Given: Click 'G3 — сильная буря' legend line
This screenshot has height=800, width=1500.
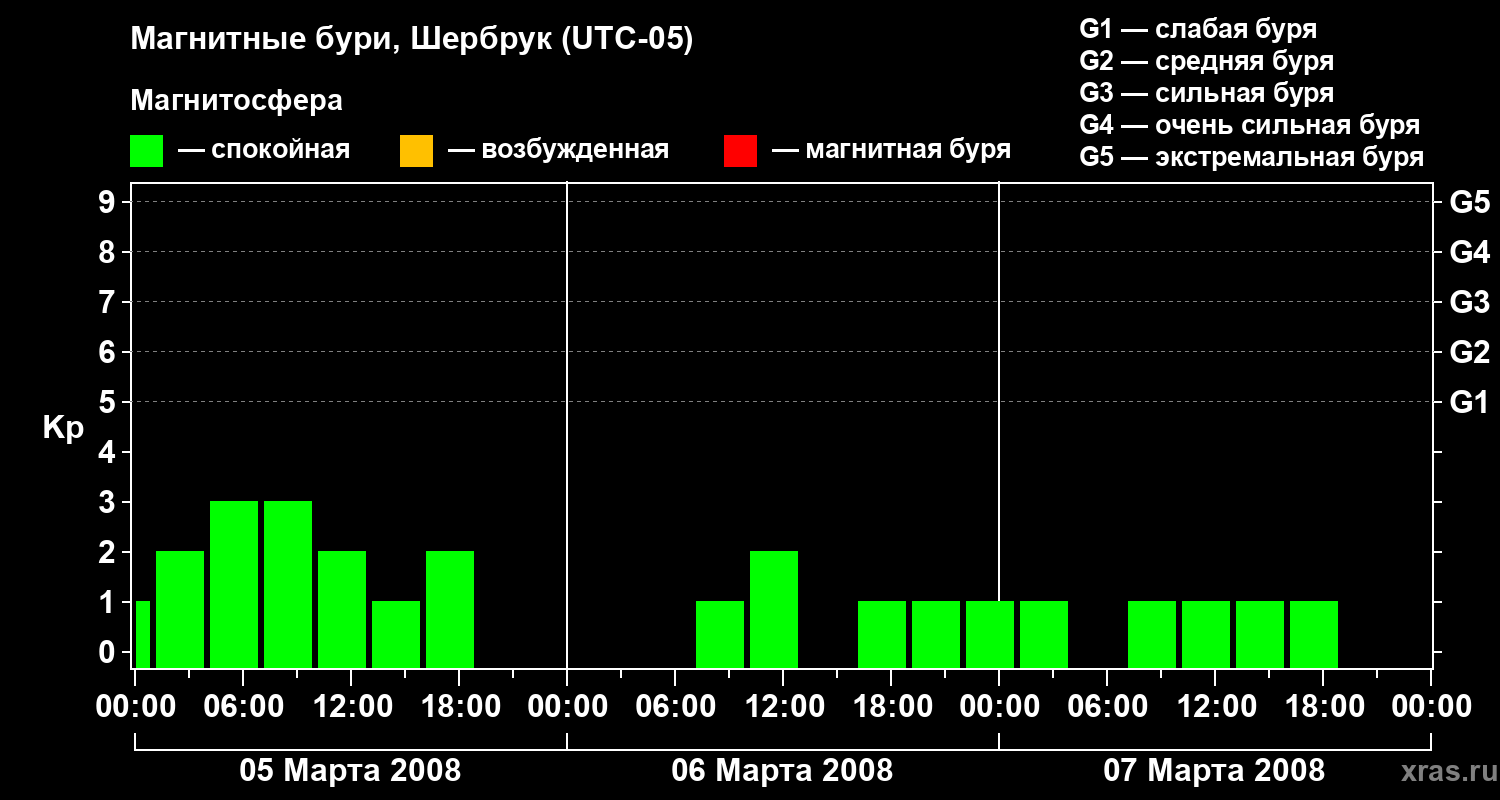Looking at the screenshot, I should tap(1207, 93).
